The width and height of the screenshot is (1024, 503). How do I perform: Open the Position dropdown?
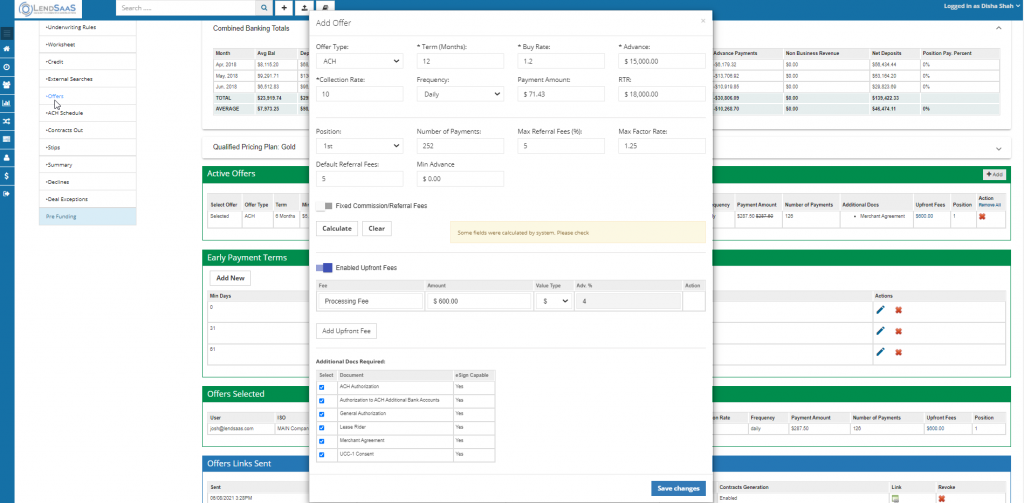coord(359,146)
